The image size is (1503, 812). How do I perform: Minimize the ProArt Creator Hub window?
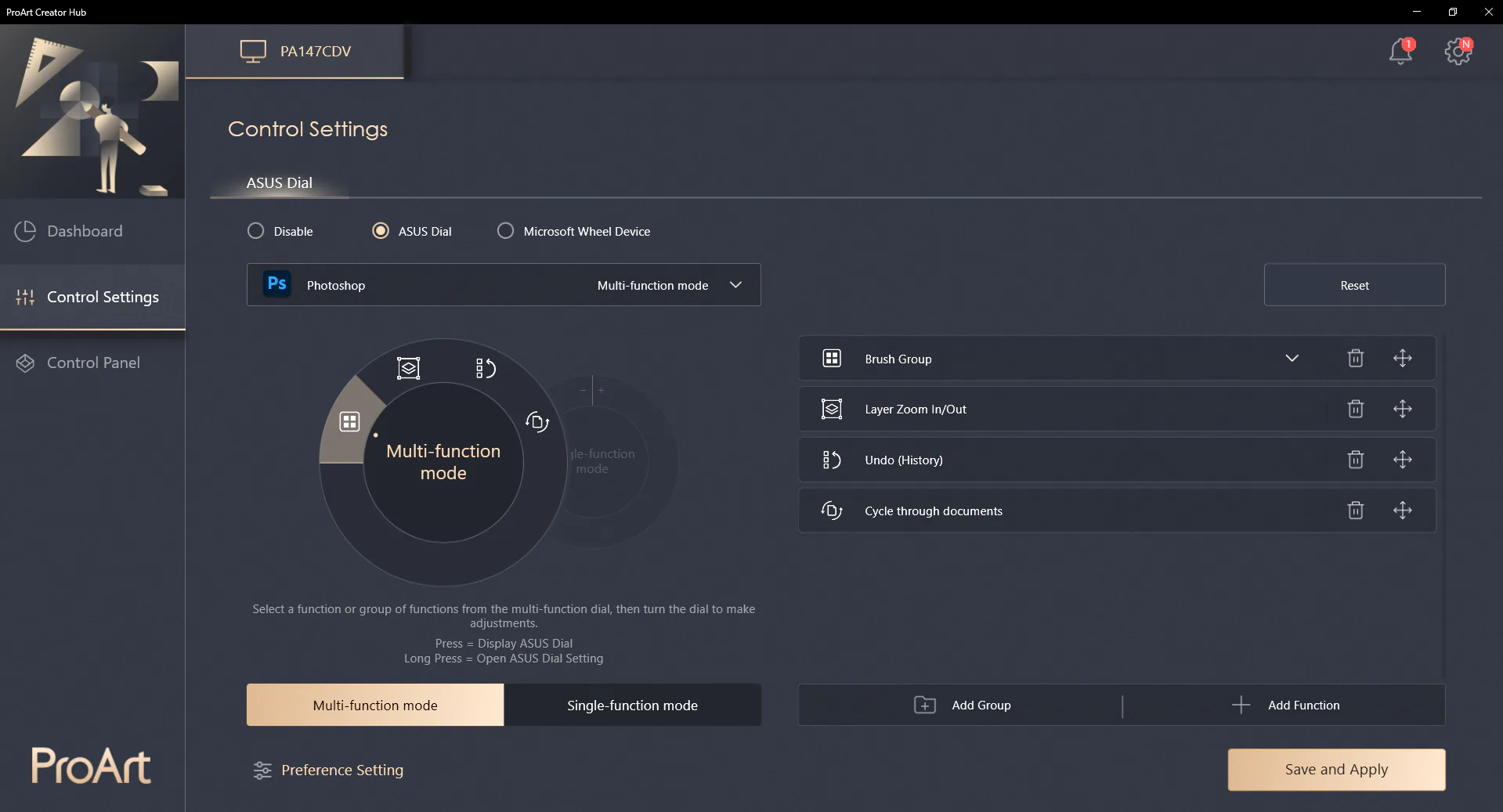click(1416, 12)
